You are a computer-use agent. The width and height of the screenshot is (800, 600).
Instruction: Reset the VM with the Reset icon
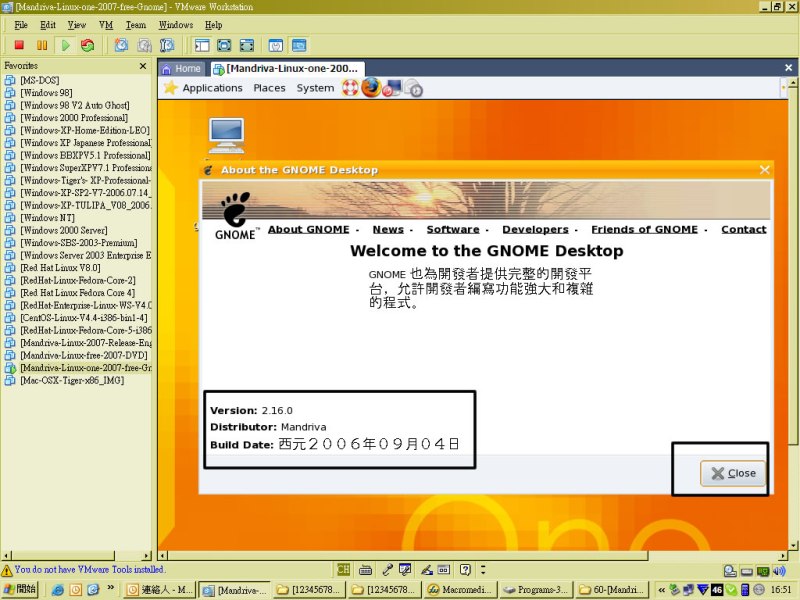click(88, 45)
